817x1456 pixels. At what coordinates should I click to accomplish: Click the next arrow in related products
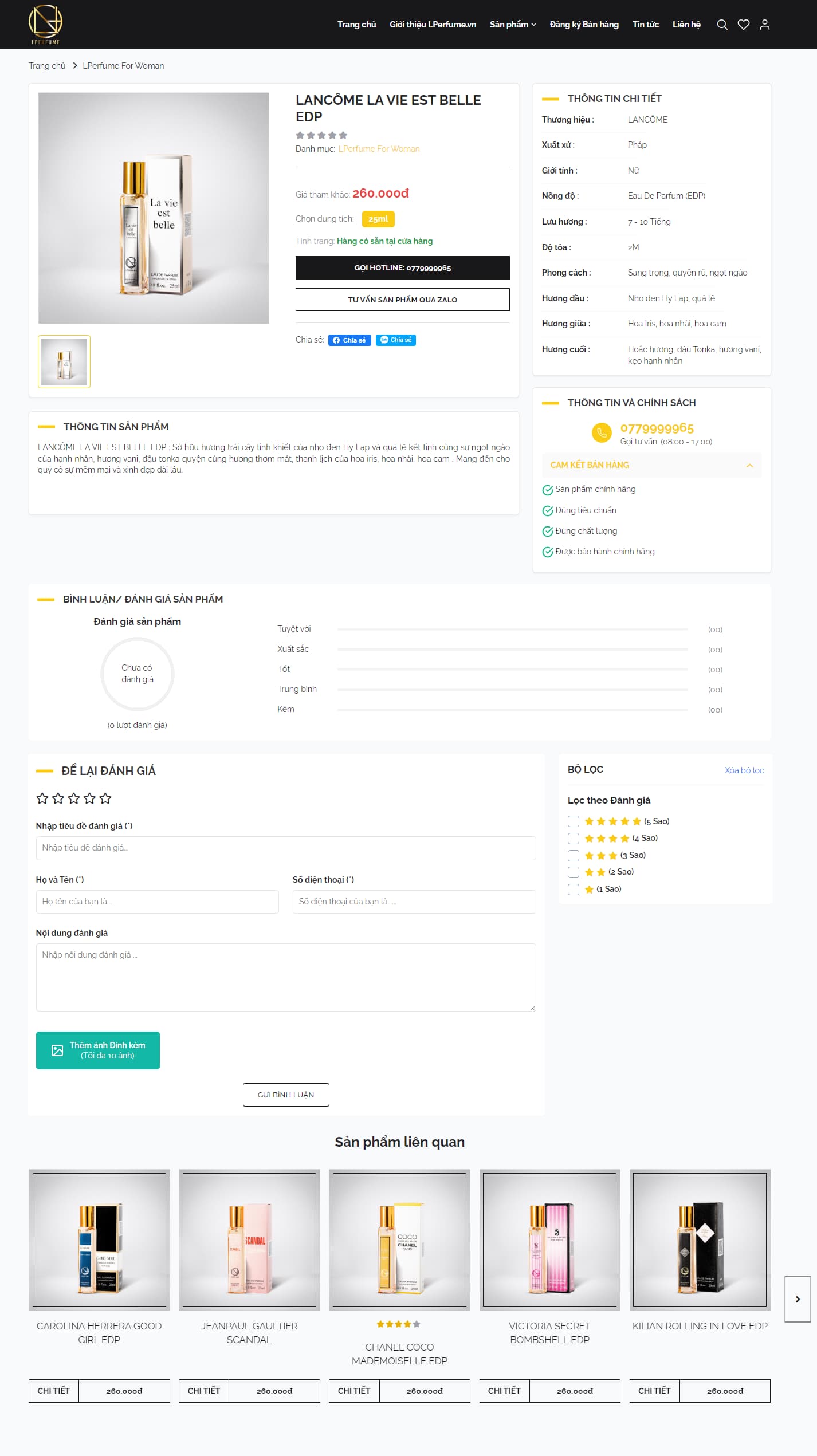pos(797,1299)
